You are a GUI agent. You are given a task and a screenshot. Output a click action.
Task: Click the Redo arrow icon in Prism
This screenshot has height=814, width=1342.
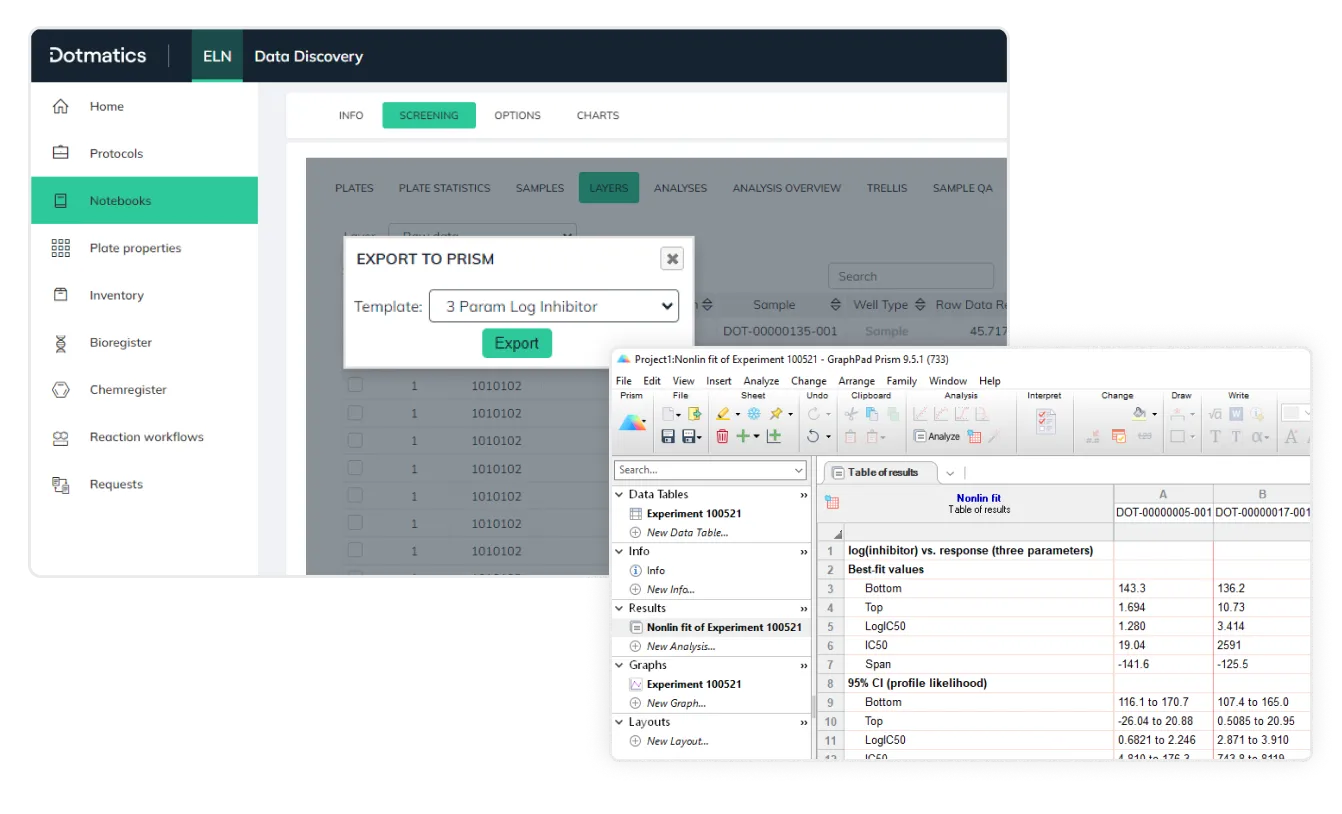(813, 413)
